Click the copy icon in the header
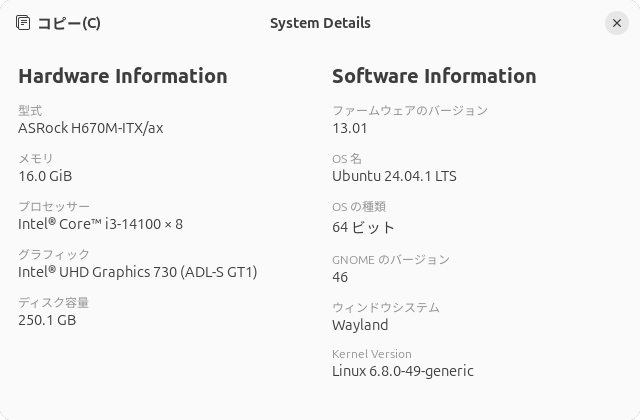This screenshot has width=640, height=420. point(23,22)
